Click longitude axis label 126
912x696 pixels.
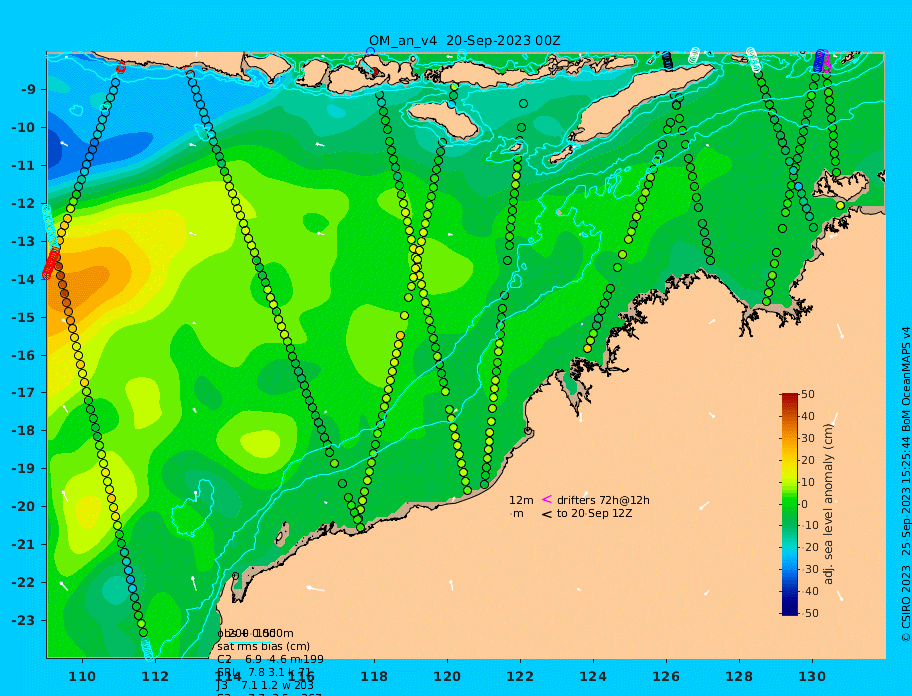(x=666, y=676)
